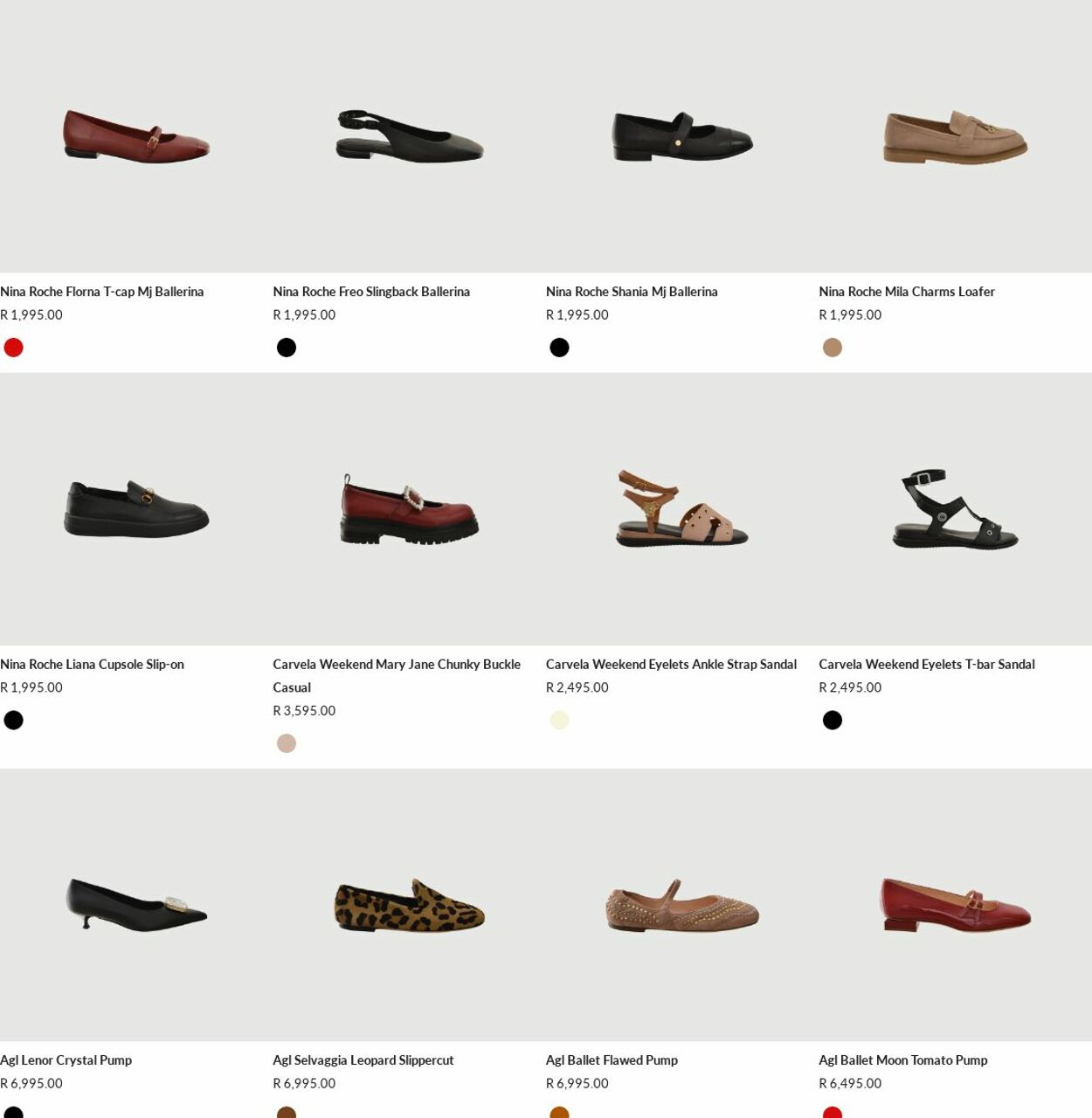
Task: Open Nina Roche Mila Charms Loafer image
Action: (x=955, y=136)
